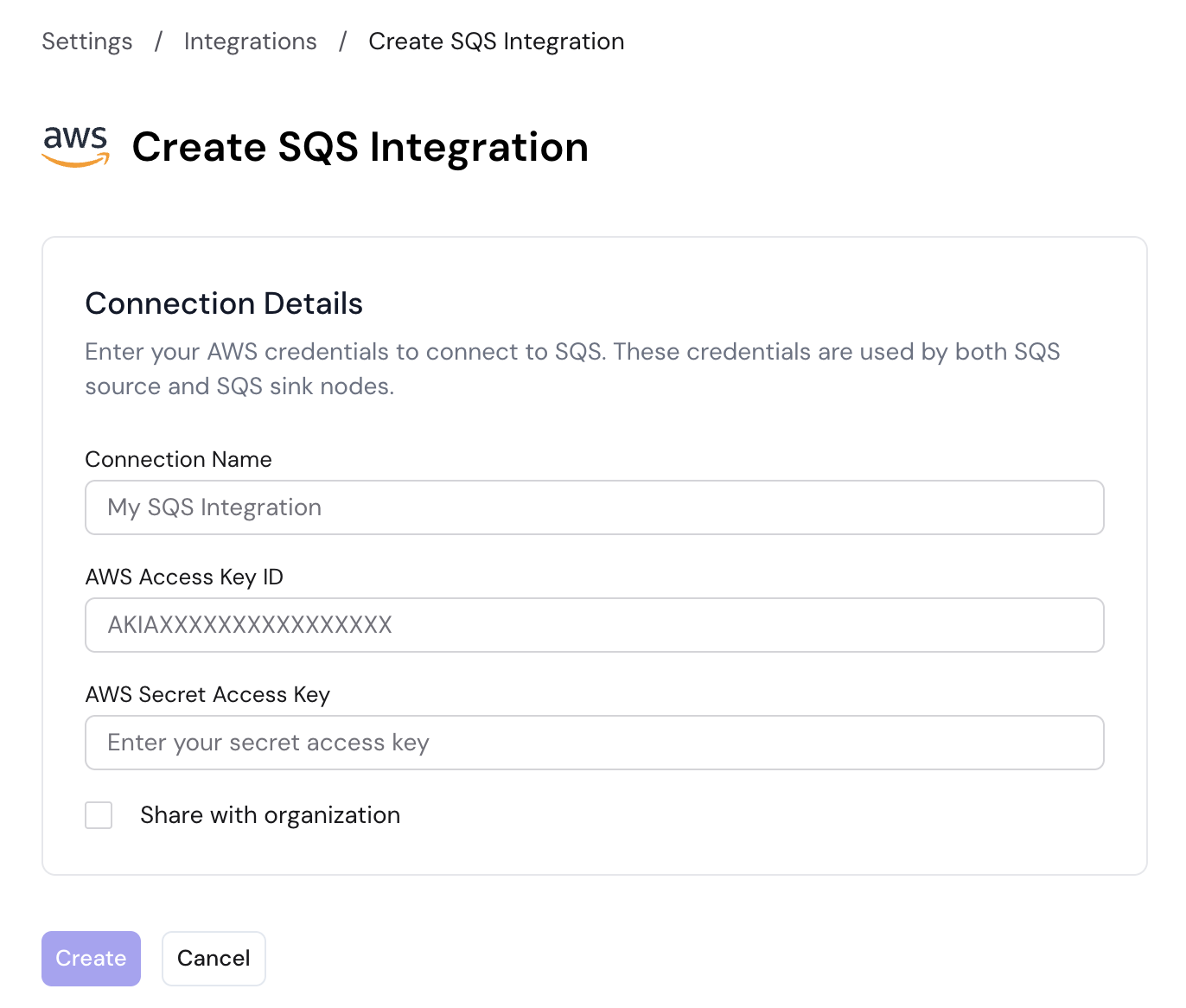Focus the Connection Name input field

click(x=595, y=507)
